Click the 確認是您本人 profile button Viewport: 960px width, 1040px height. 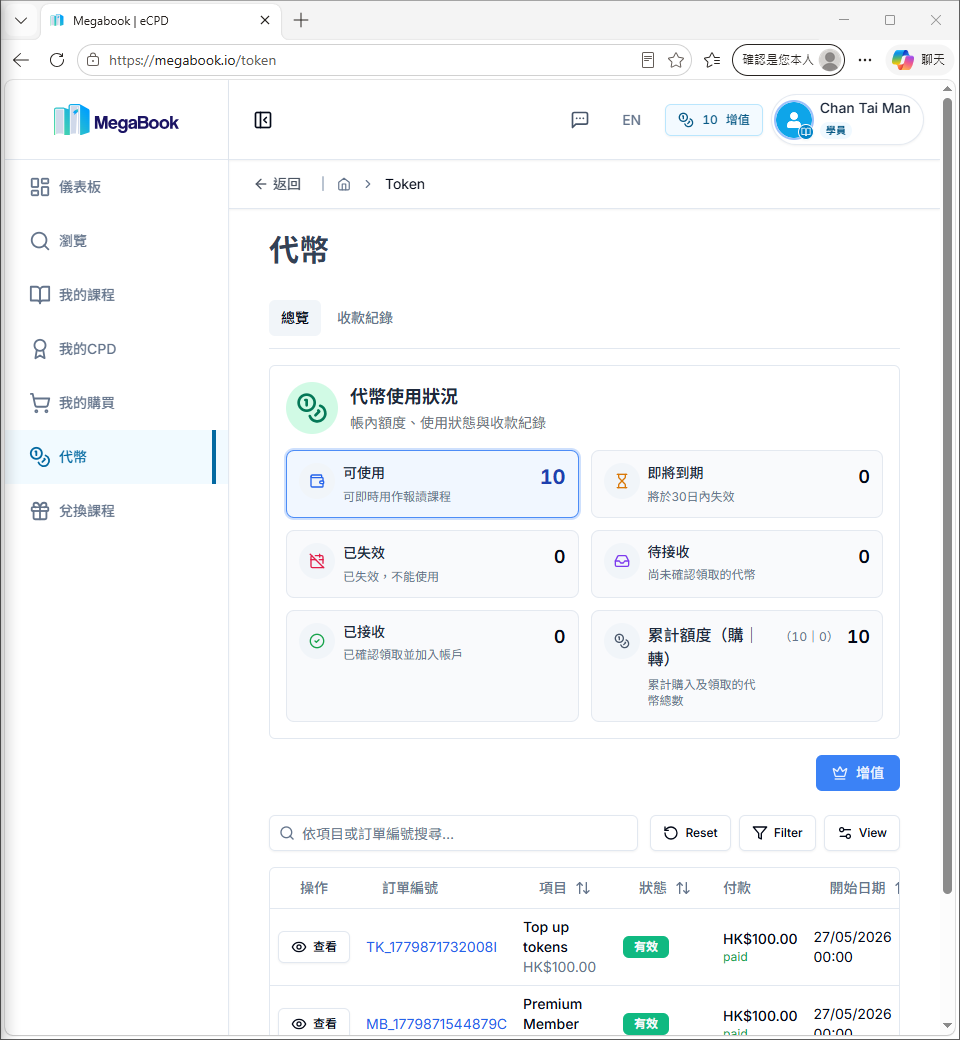[788, 60]
